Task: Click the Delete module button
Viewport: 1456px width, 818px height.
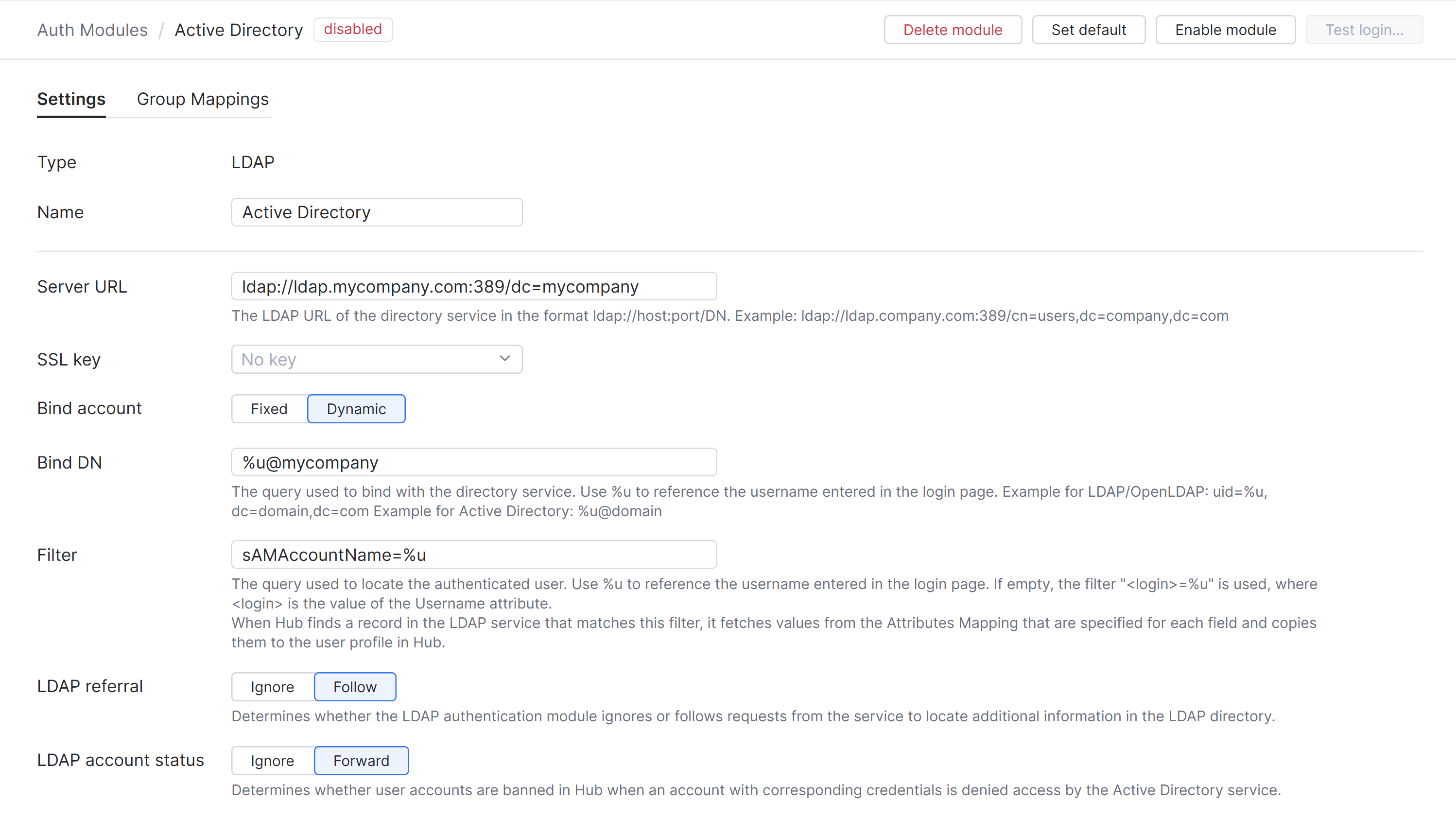Action: click(953, 29)
